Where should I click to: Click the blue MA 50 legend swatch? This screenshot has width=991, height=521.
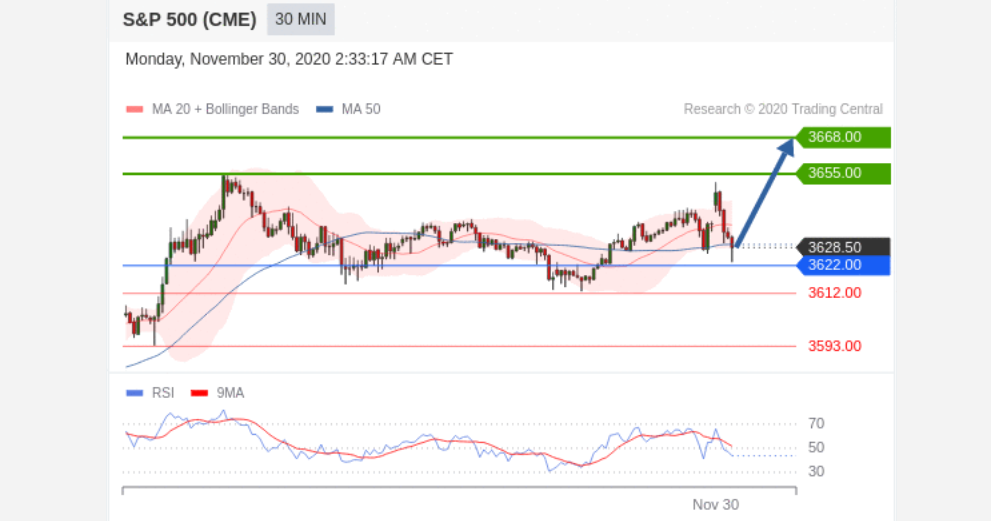click(x=324, y=109)
